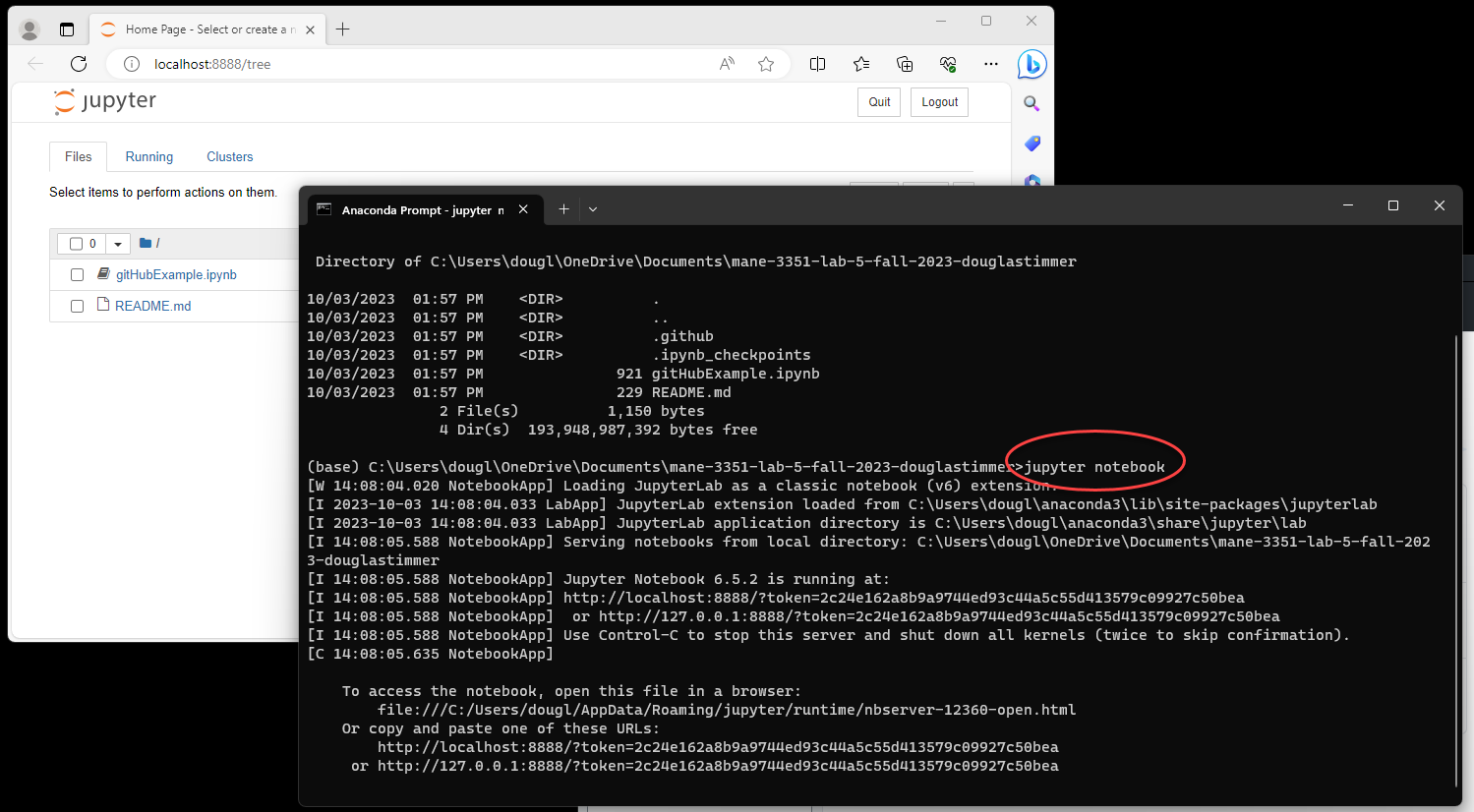Check the gitHubExample.ipynb checkbox
This screenshot has width=1474, height=812.
(77, 275)
